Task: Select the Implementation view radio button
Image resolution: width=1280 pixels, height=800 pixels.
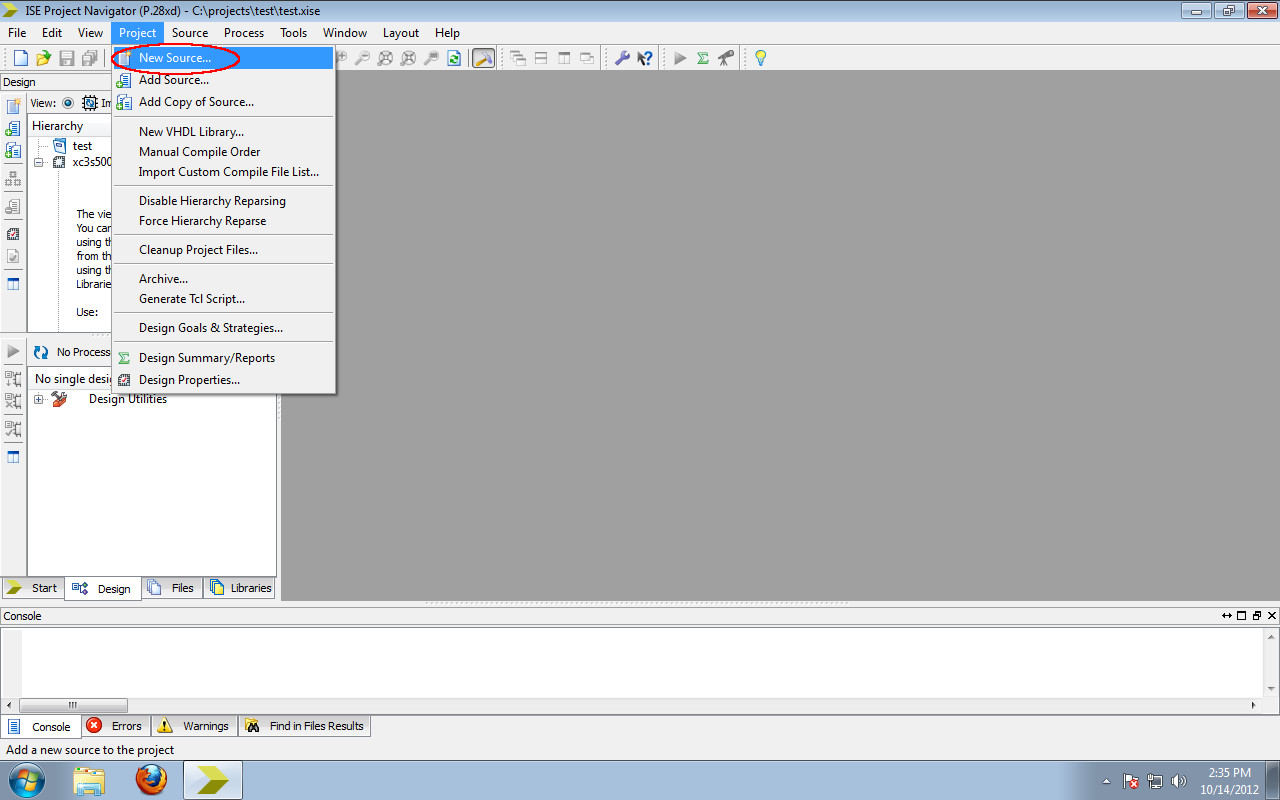Action: (67, 103)
